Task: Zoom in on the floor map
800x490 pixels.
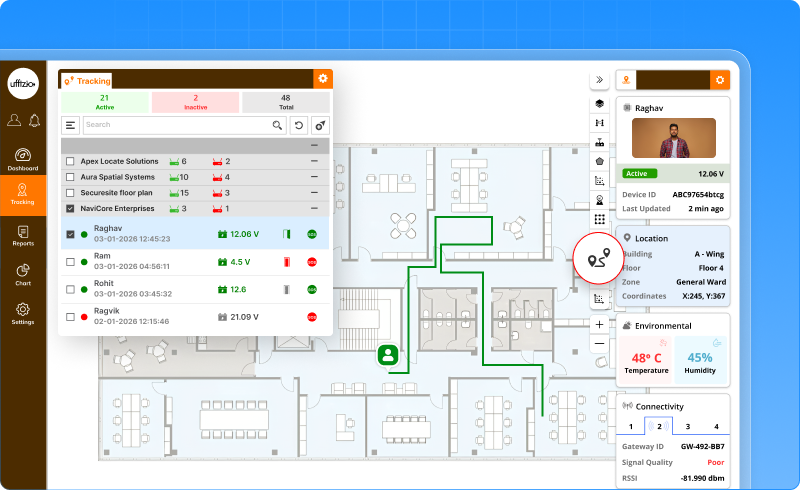Action: 600,325
